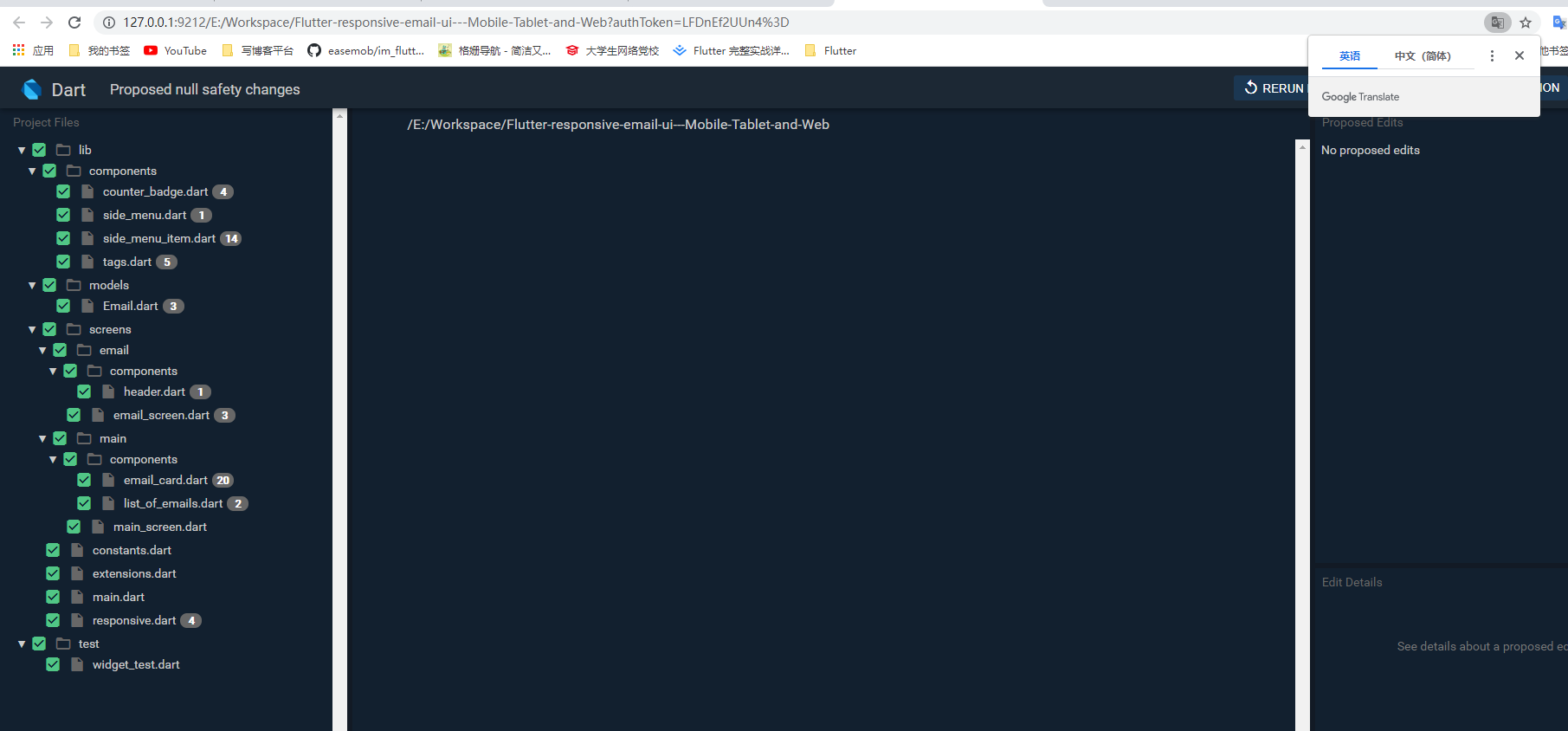Toggle header.dart checkbox
This screenshot has width=1568, height=731.
click(84, 391)
